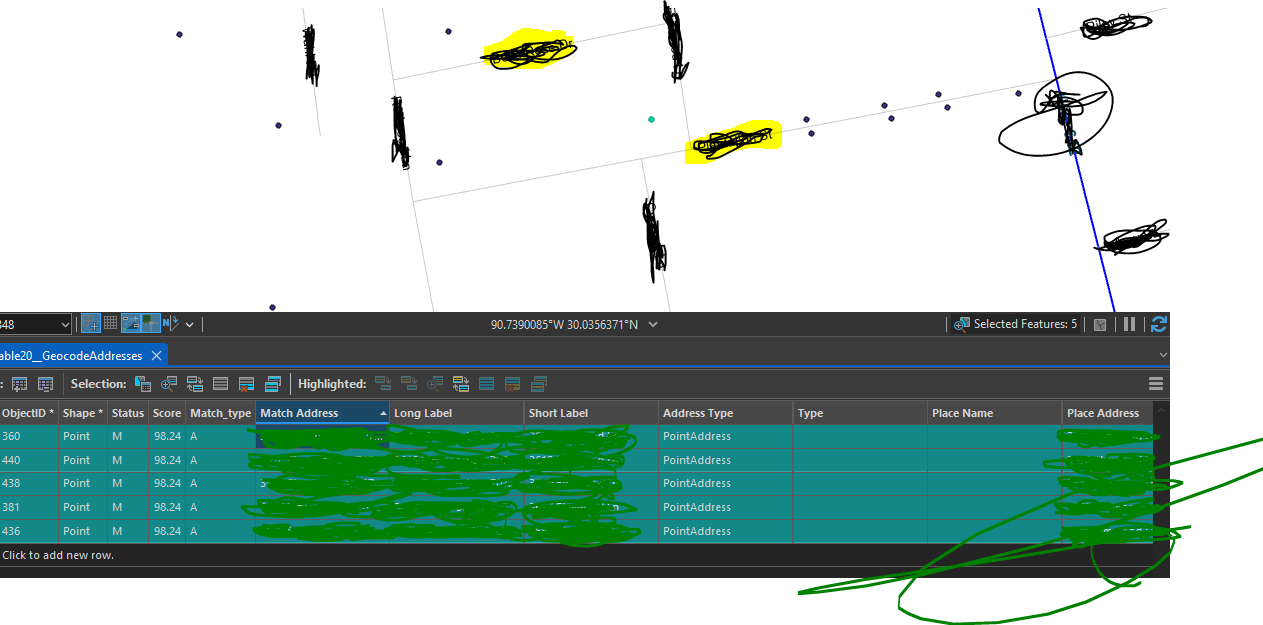Viewport: 1263px width, 625px height.
Task: Click Match_type A cell in row 381
Action: coord(221,507)
